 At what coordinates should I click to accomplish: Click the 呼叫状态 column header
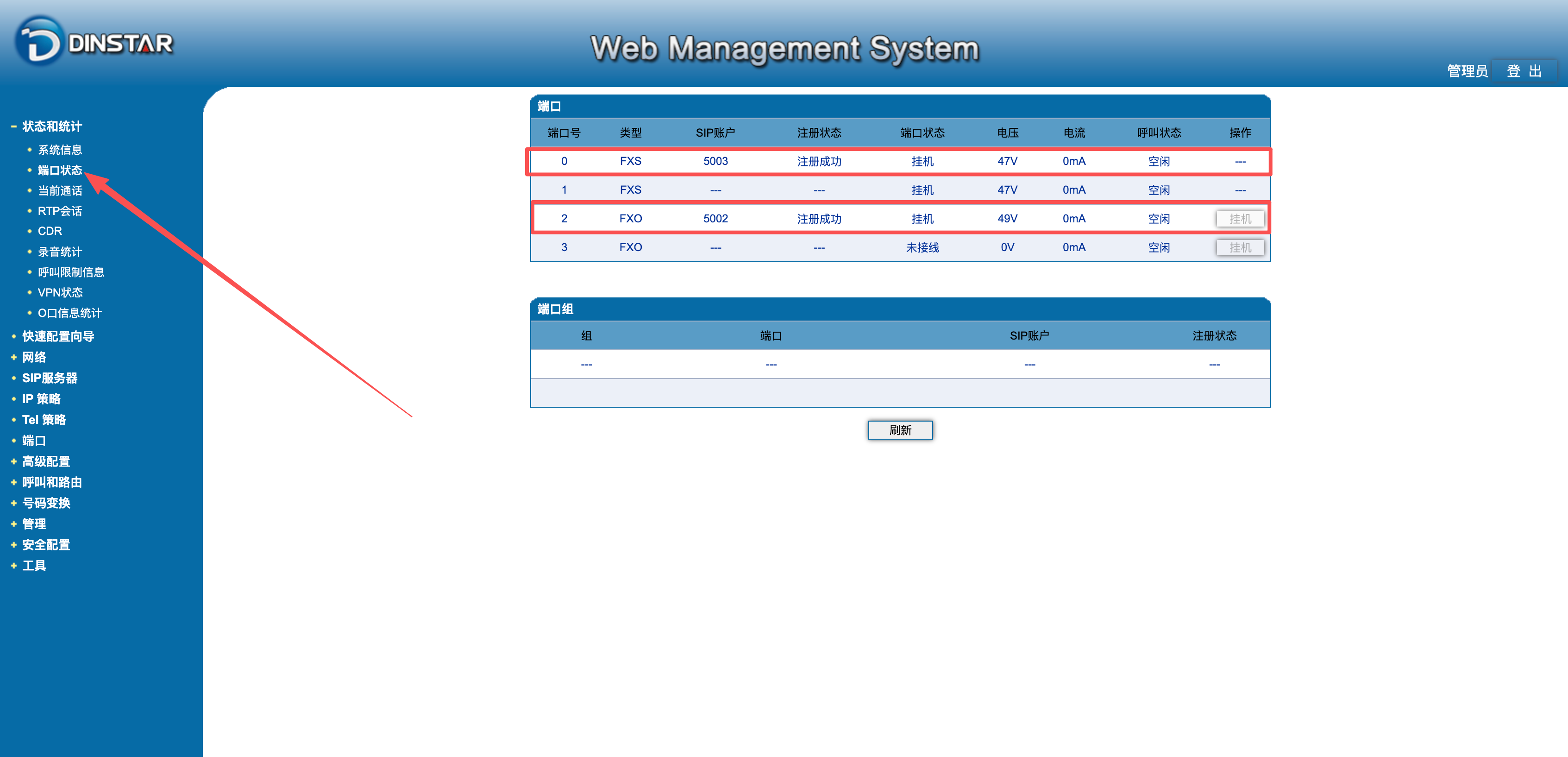[1159, 133]
